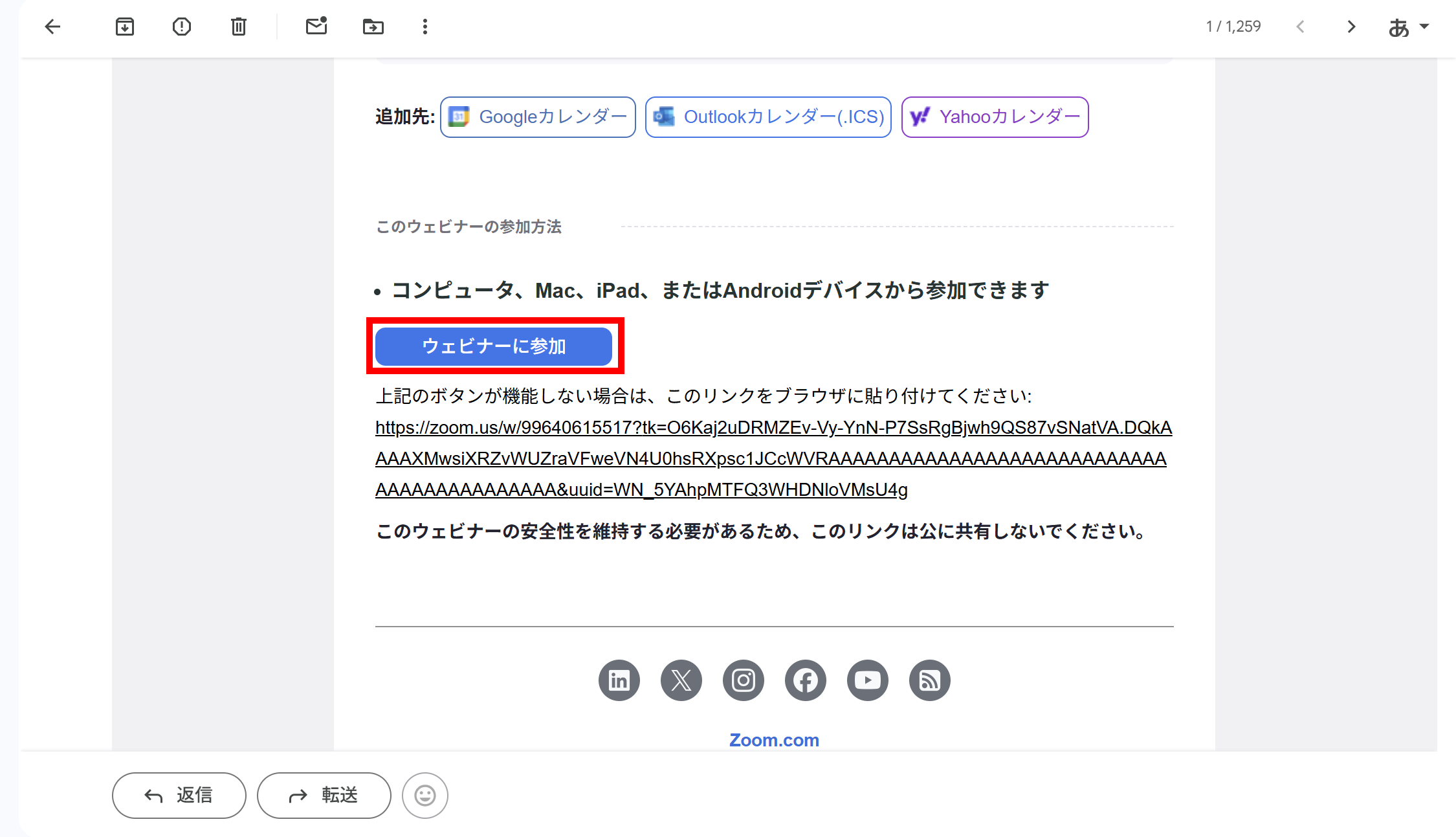Add event to Yahoo calendar
This screenshot has width=1456, height=837.
[995, 117]
